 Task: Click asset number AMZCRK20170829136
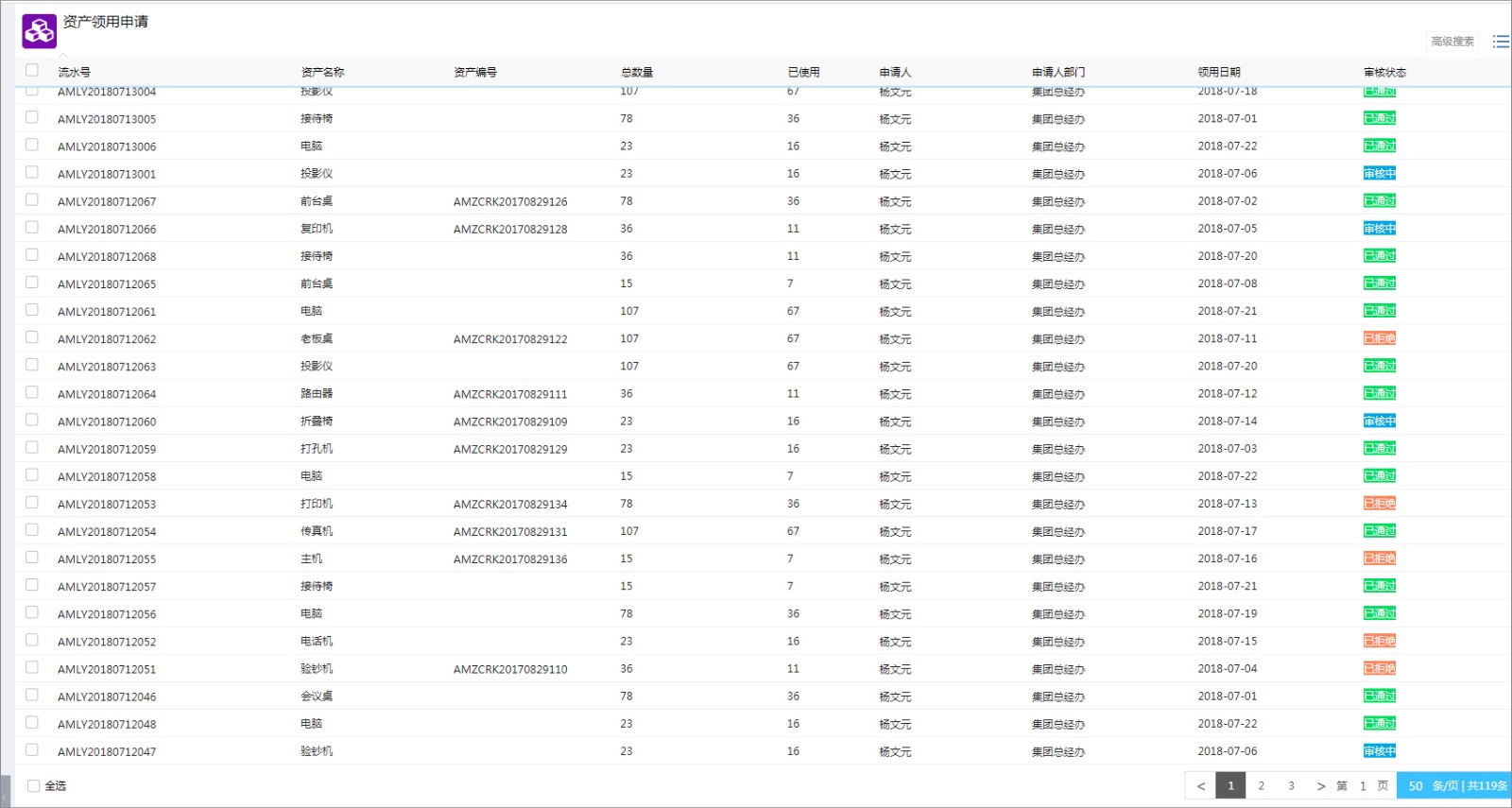[510, 559]
